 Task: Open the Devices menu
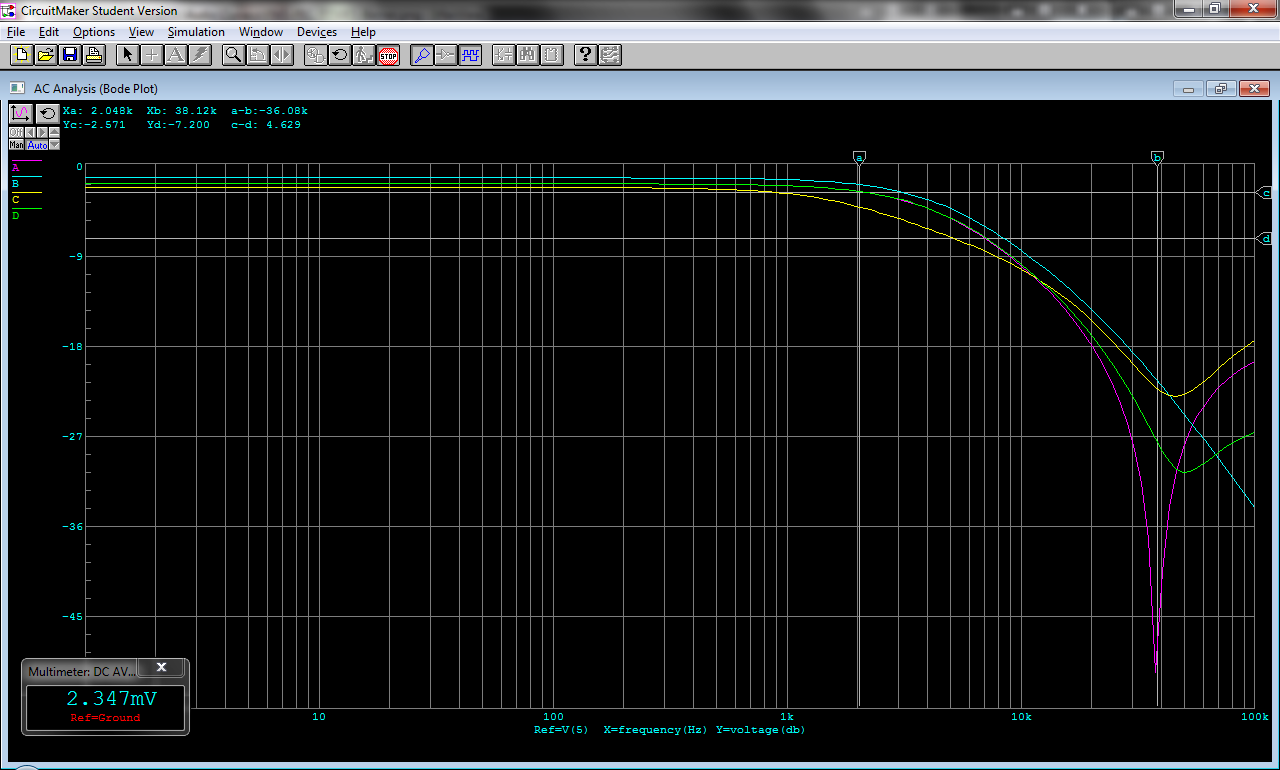tap(317, 32)
